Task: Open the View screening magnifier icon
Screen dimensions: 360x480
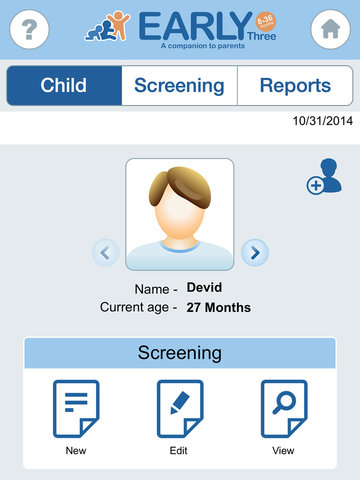Action: 284,409
